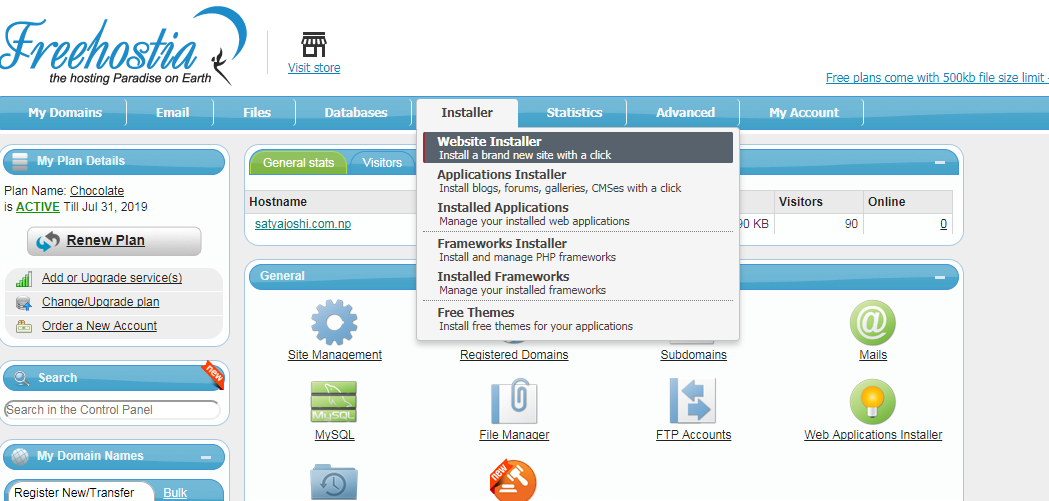The height and width of the screenshot is (501, 1049).
Task: Collapse the General panel section
Action: [939, 277]
